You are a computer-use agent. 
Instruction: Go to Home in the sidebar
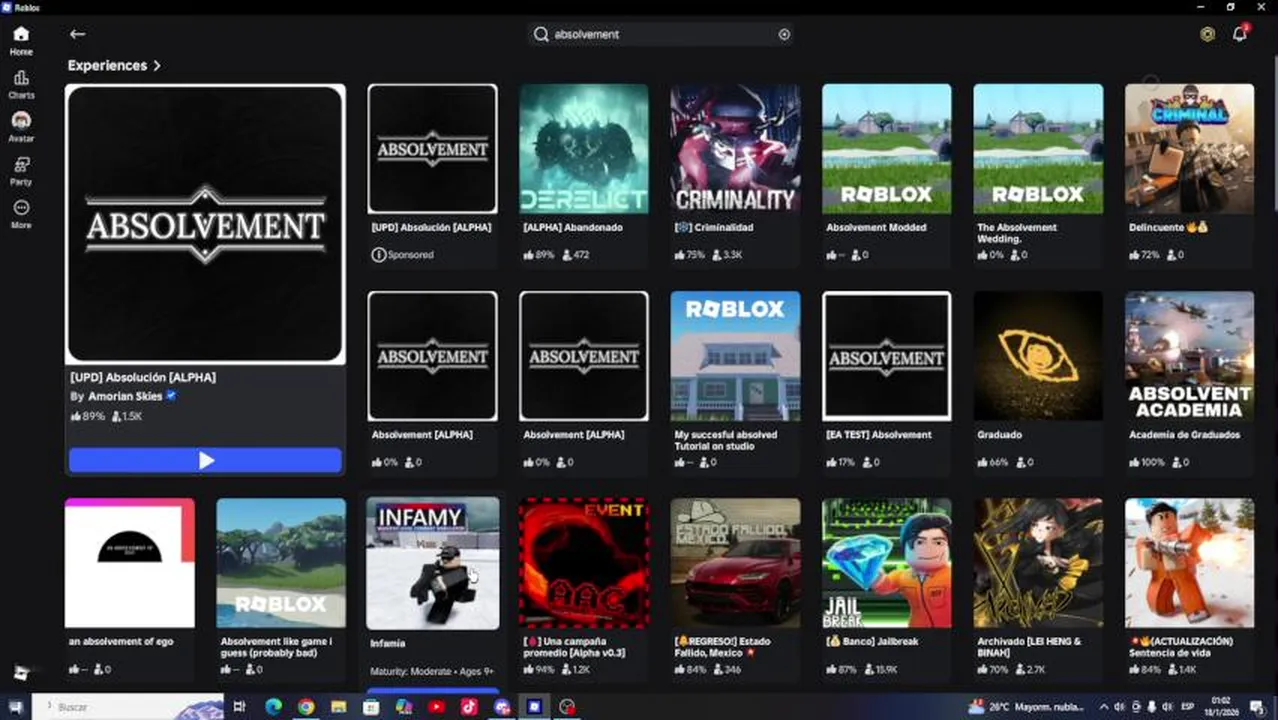pos(21,40)
